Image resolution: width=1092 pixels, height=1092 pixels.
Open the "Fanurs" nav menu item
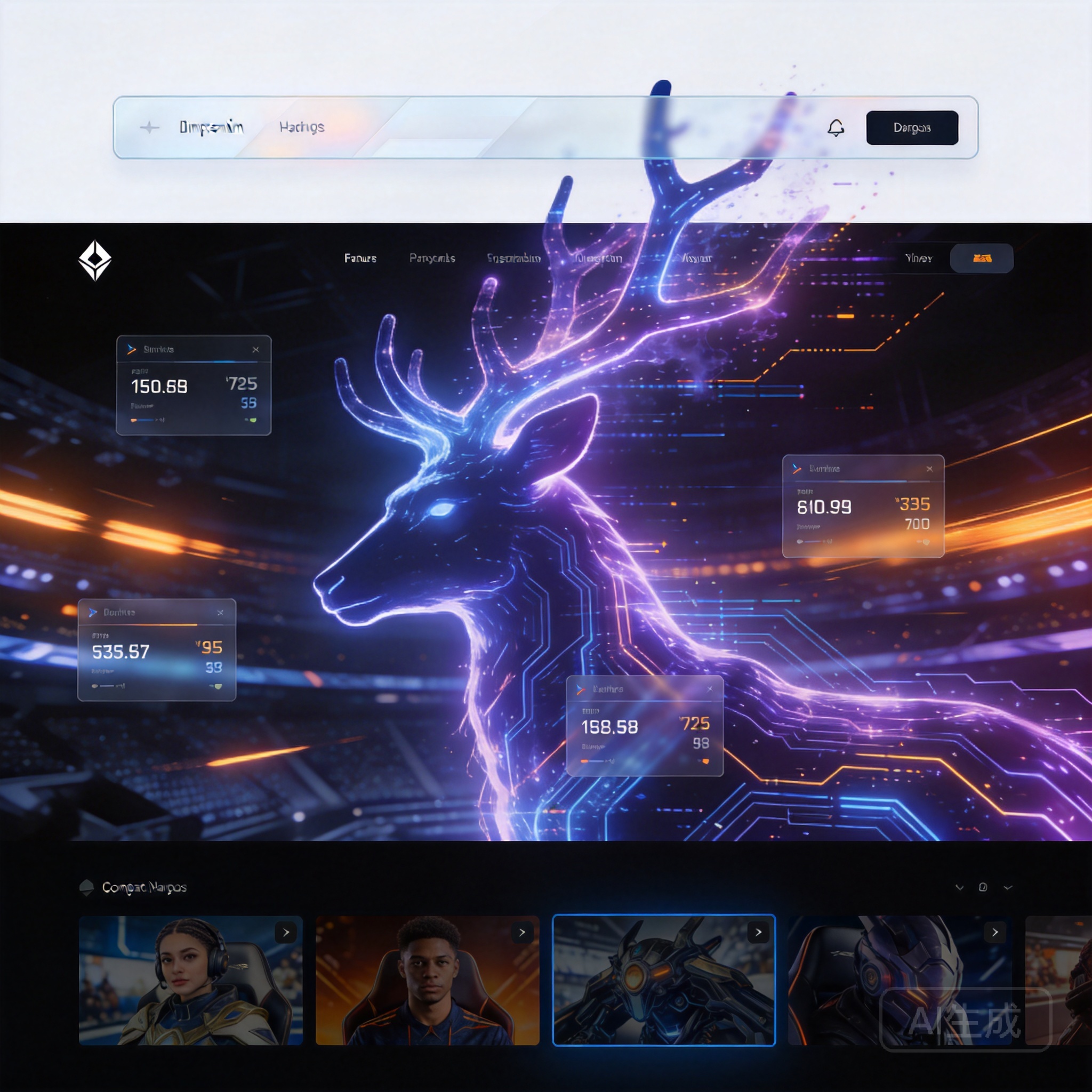[360, 258]
